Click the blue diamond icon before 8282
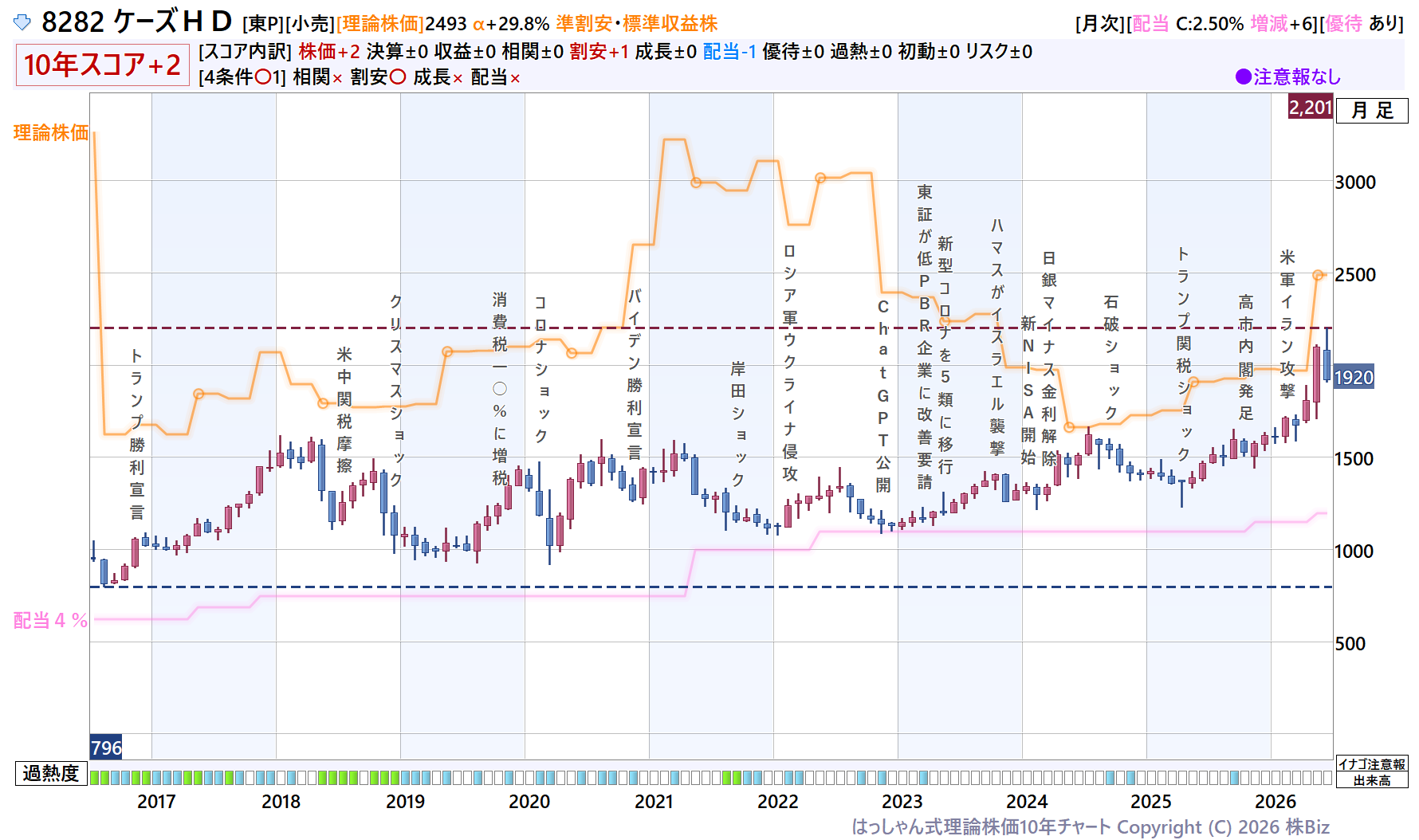This screenshot has height=840, width=1419. point(22,22)
